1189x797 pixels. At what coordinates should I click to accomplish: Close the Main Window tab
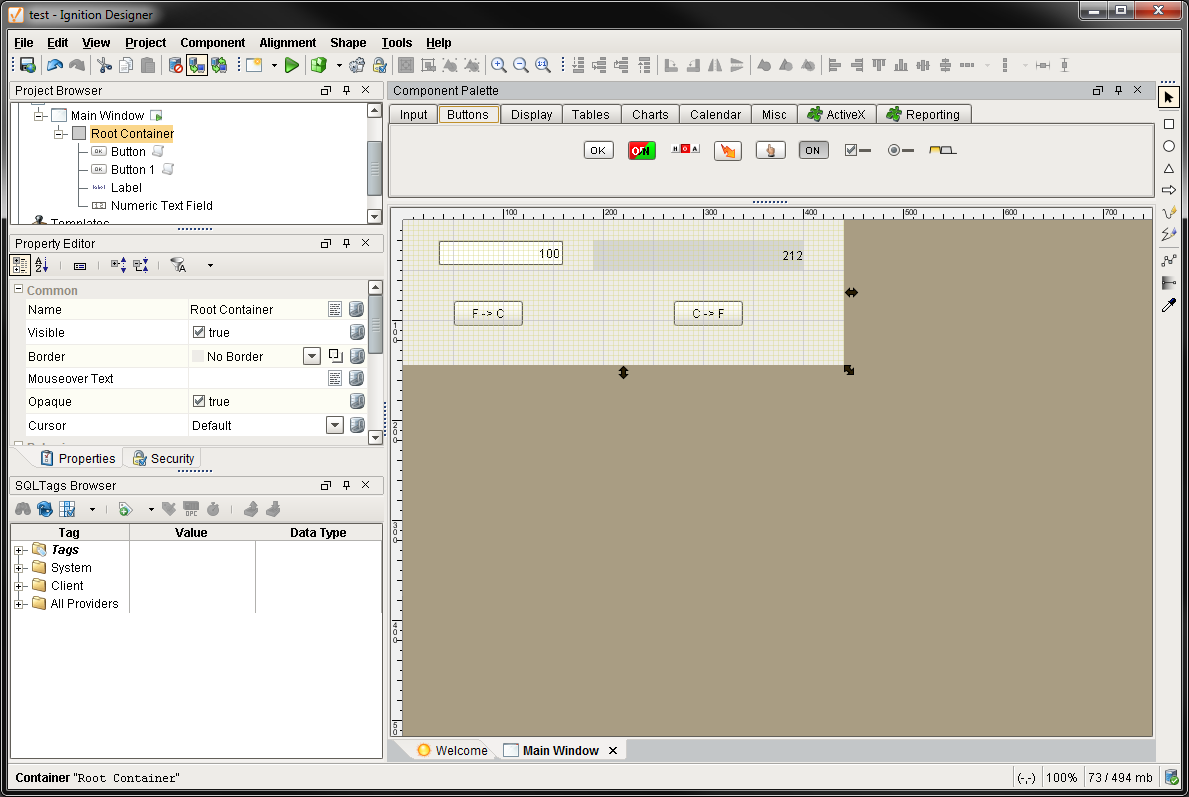pyautogui.click(x=613, y=751)
